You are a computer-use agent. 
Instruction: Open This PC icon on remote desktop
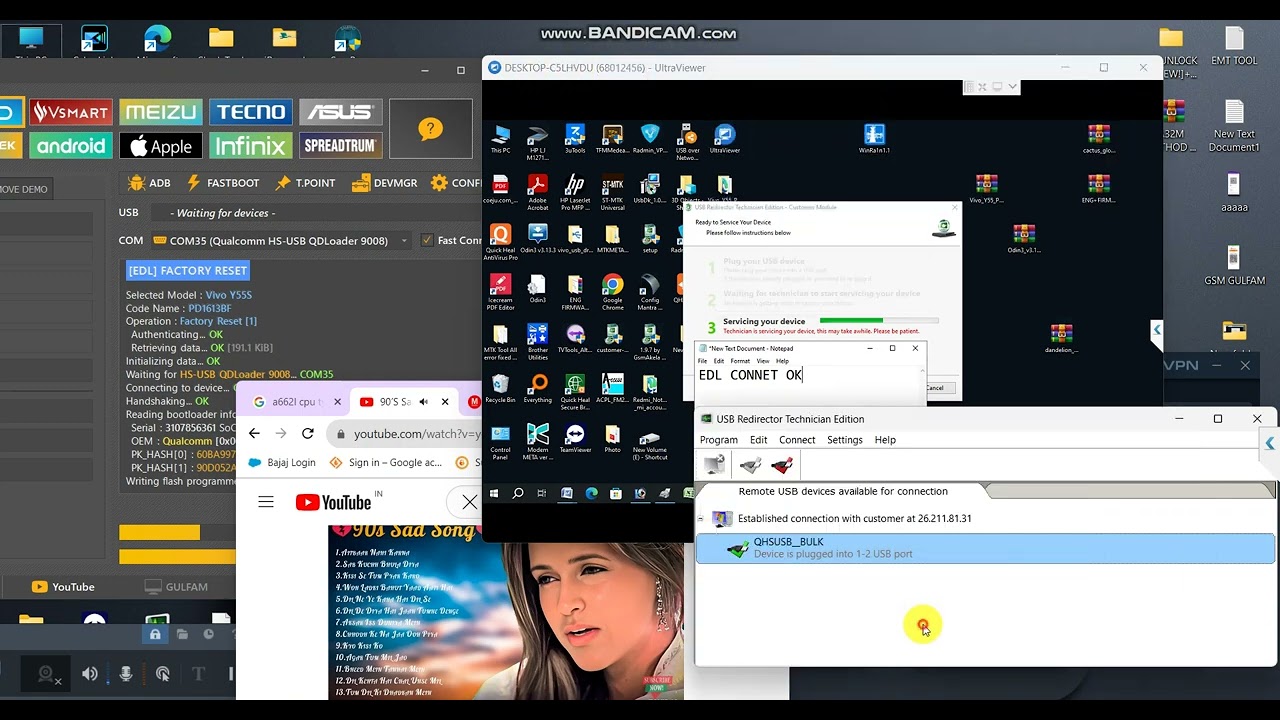(x=500, y=139)
